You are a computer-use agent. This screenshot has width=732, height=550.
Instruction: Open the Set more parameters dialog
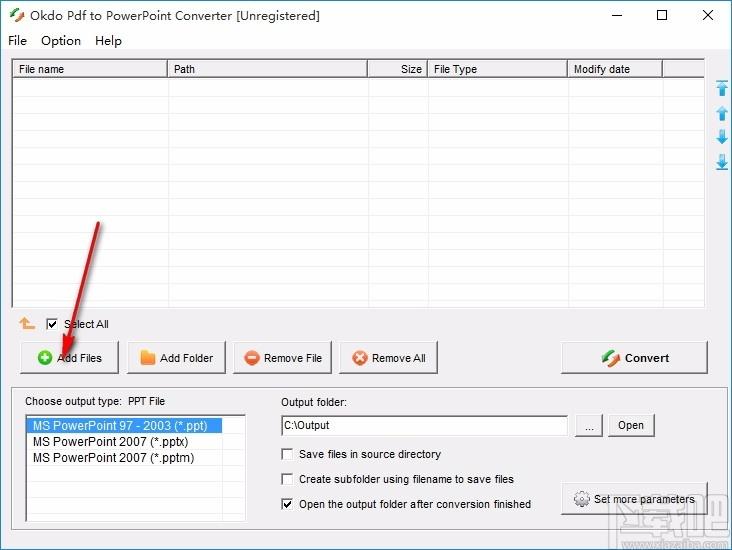[x=634, y=499]
